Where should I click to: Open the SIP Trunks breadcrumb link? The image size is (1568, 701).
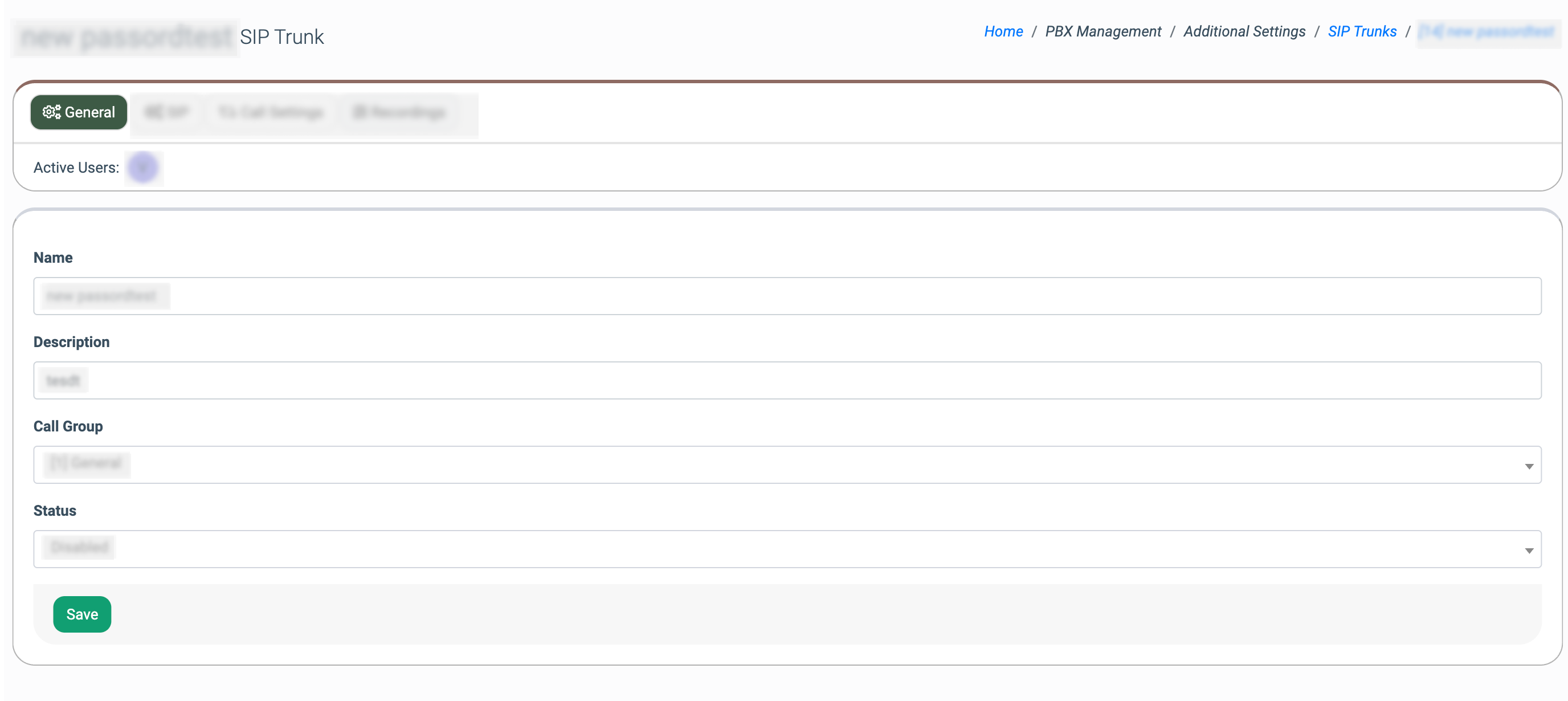pyautogui.click(x=1362, y=31)
